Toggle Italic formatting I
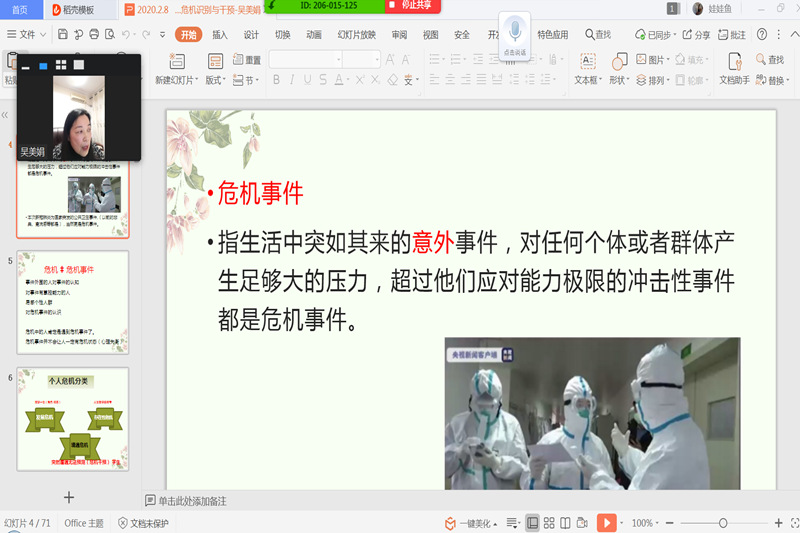800x533 pixels. tap(292, 80)
